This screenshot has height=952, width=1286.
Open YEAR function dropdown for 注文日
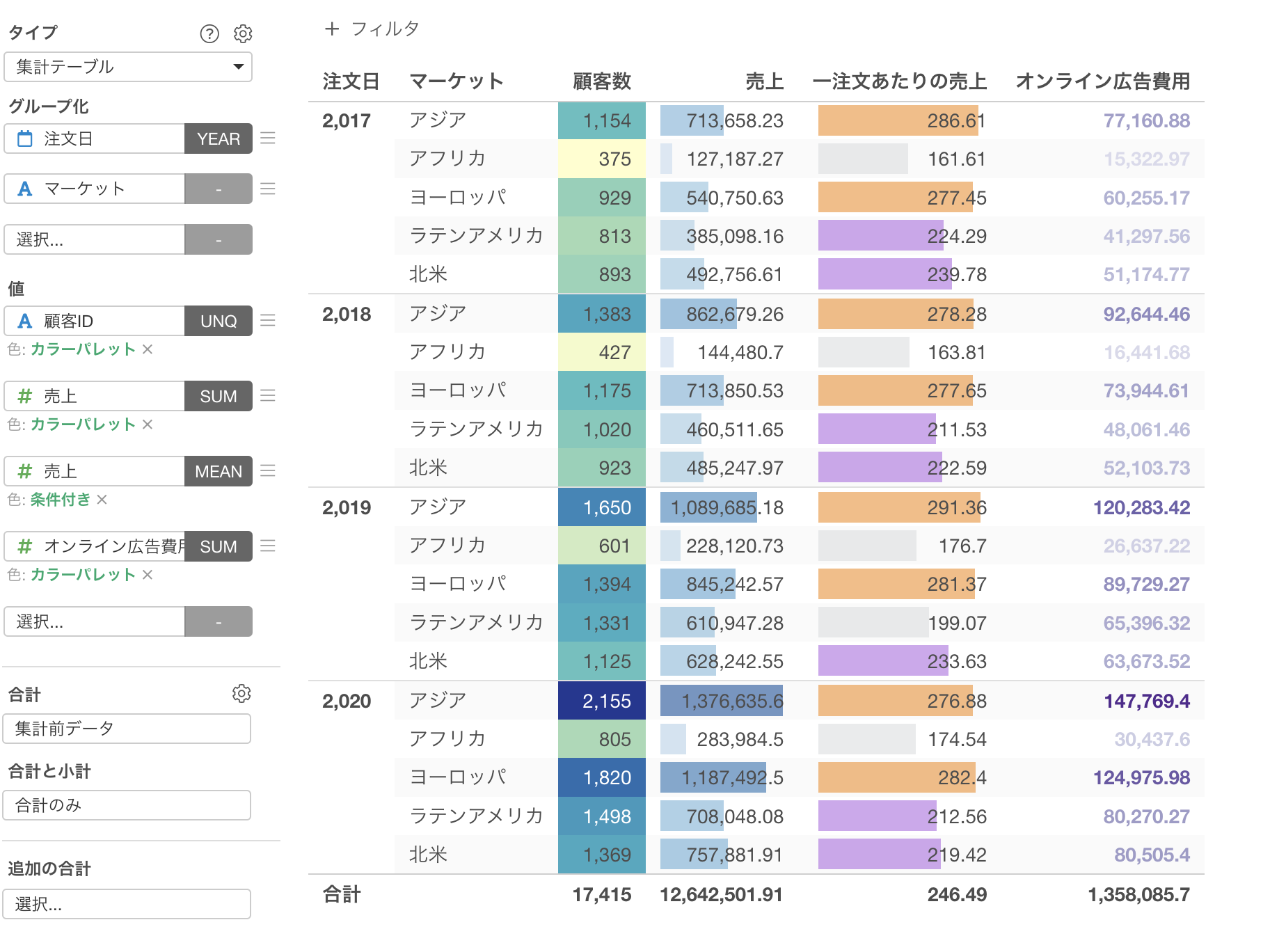218,138
